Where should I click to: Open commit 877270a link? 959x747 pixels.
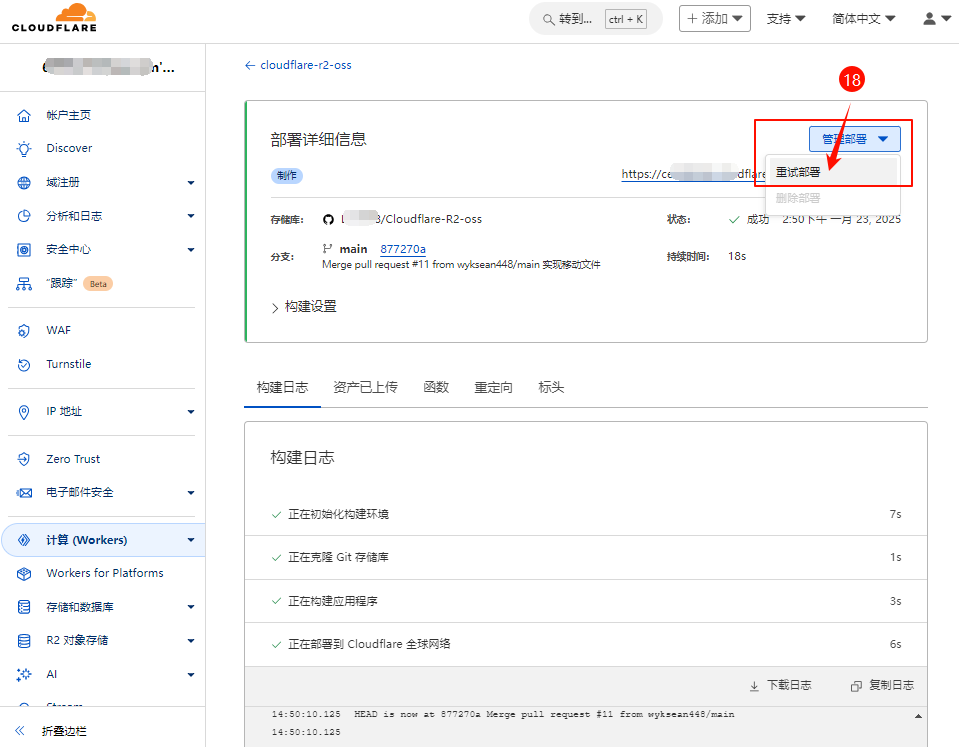point(403,249)
